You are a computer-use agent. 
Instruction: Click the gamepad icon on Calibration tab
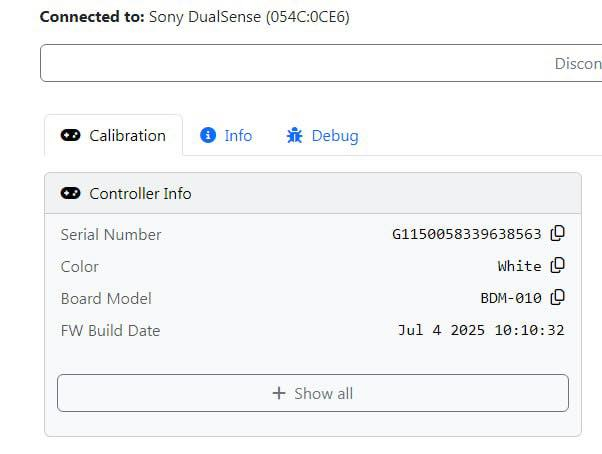(70, 136)
